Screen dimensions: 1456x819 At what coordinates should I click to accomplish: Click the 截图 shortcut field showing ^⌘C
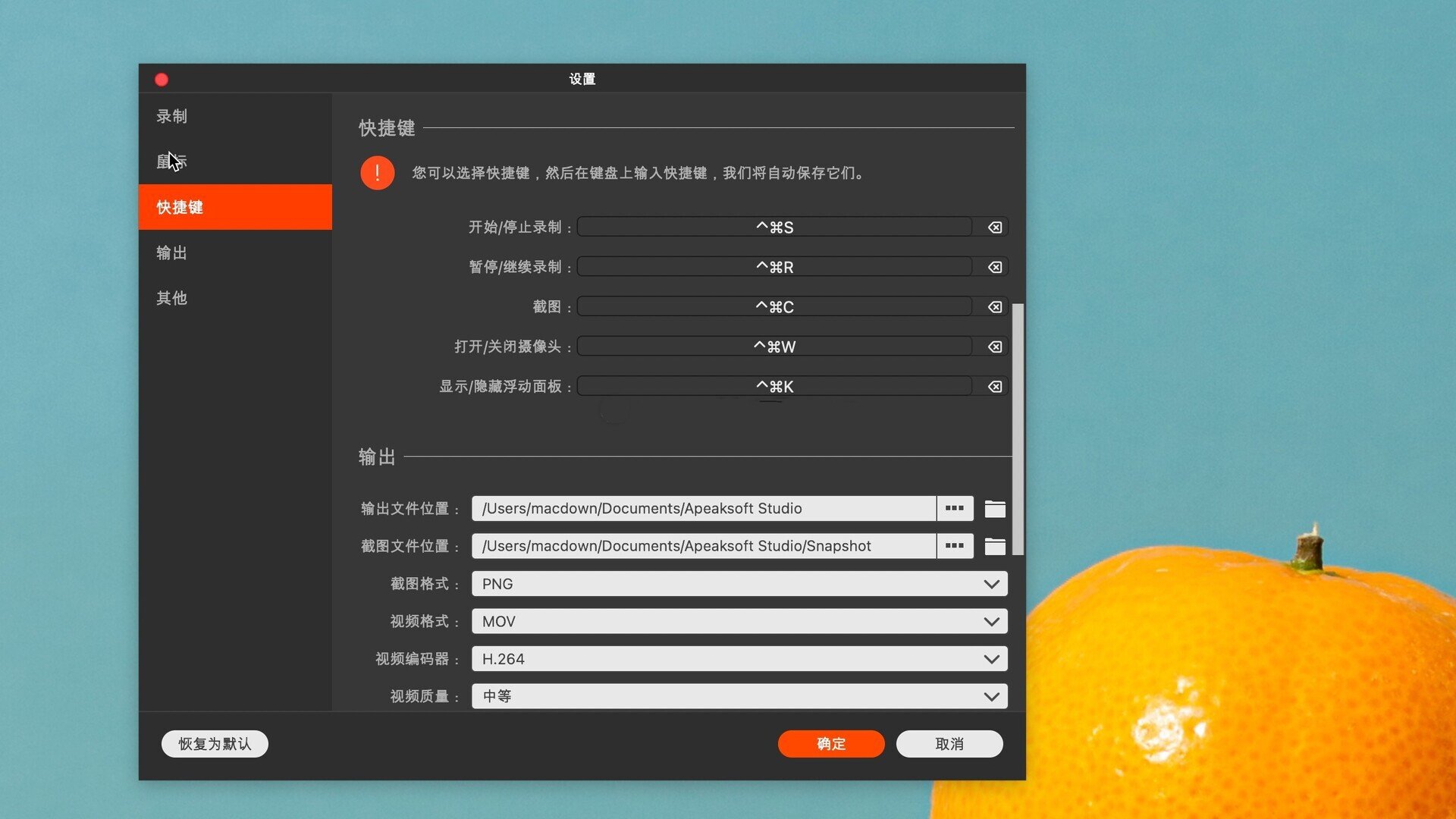[x=774, y=307]
